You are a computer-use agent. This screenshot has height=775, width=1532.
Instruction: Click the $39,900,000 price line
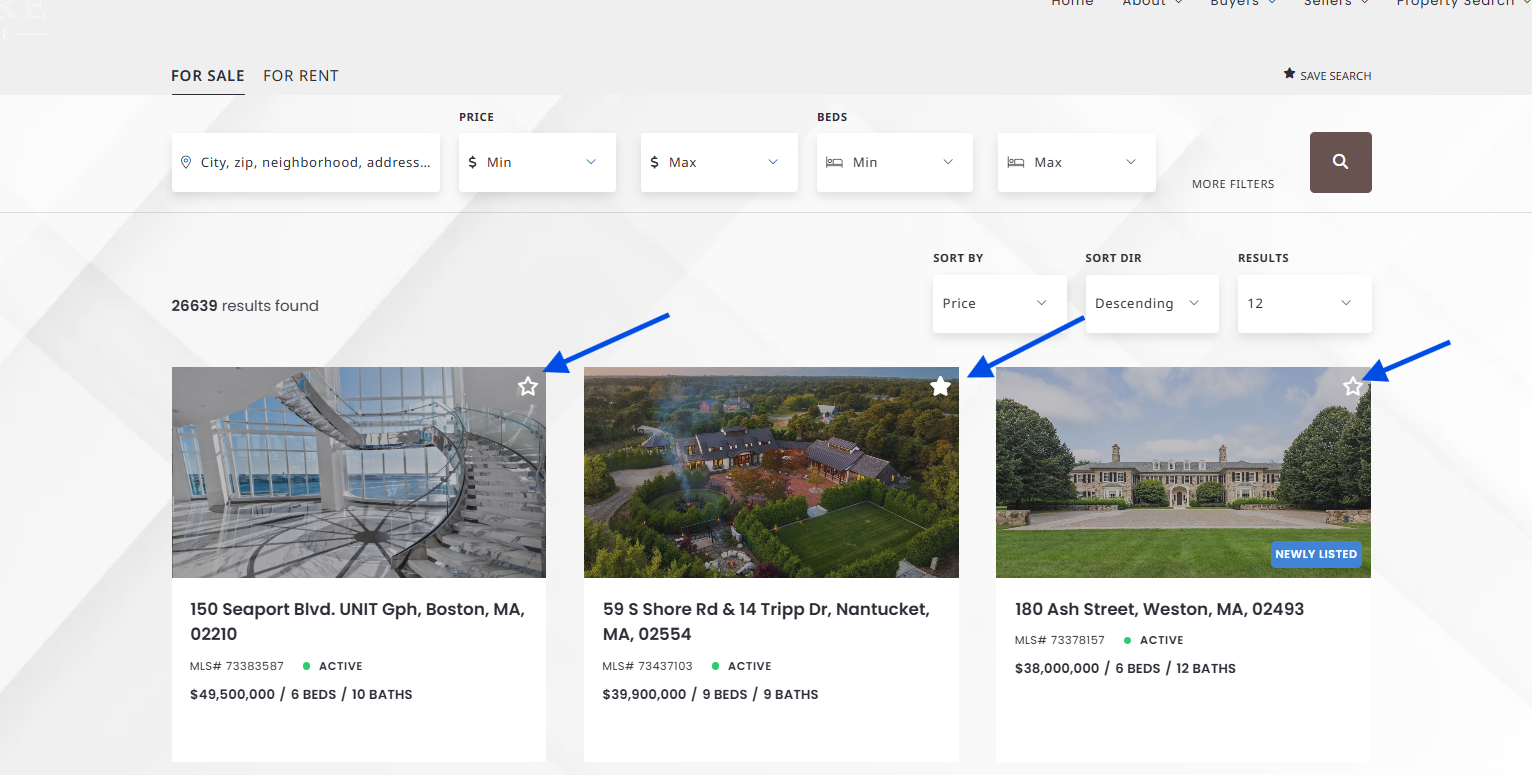(x=711, y=694)
